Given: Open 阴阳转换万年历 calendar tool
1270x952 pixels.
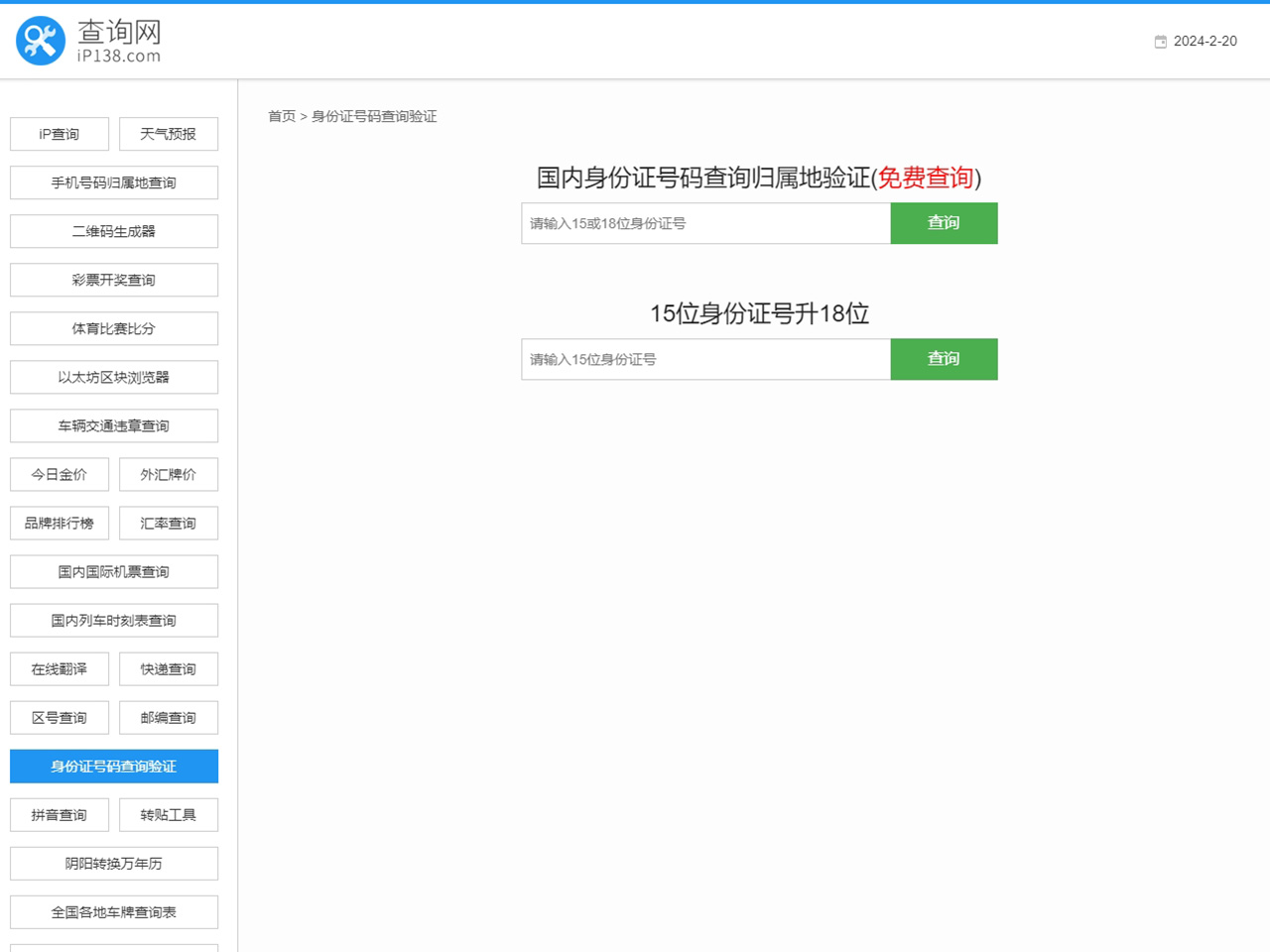Looking at the screenshot, I should (x=114, y=863).
